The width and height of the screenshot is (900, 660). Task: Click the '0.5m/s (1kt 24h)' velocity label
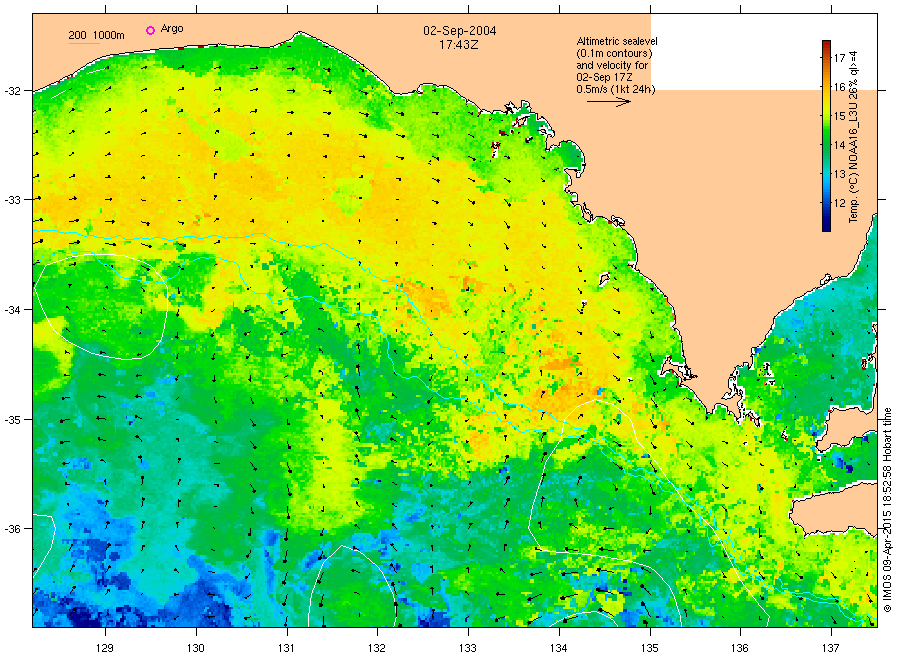616,89
